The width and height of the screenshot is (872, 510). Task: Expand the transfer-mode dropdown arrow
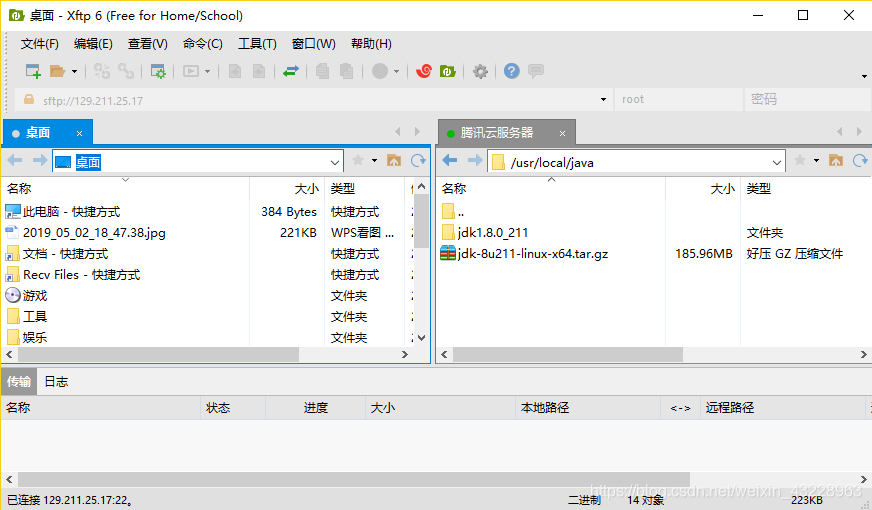(397, 71)
